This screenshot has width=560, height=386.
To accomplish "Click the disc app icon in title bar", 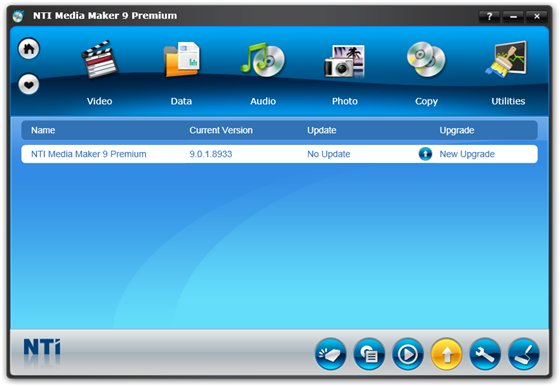I will [18, 16].
